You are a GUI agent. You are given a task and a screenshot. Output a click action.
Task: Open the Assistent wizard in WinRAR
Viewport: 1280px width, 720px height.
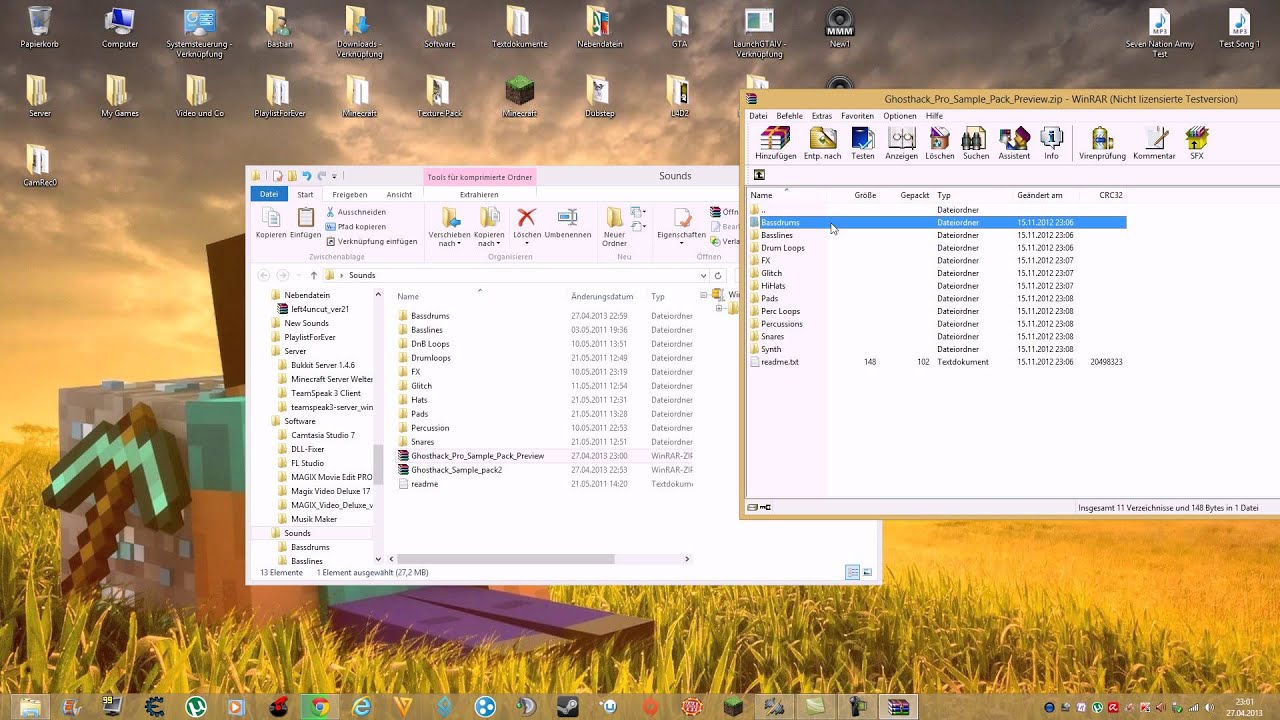coord(1014,143)
